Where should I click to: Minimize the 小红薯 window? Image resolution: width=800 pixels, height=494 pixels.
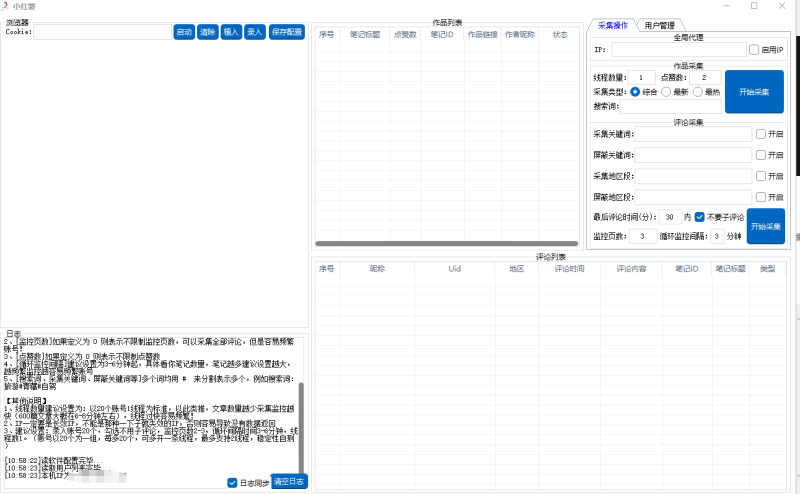[726, 6]
